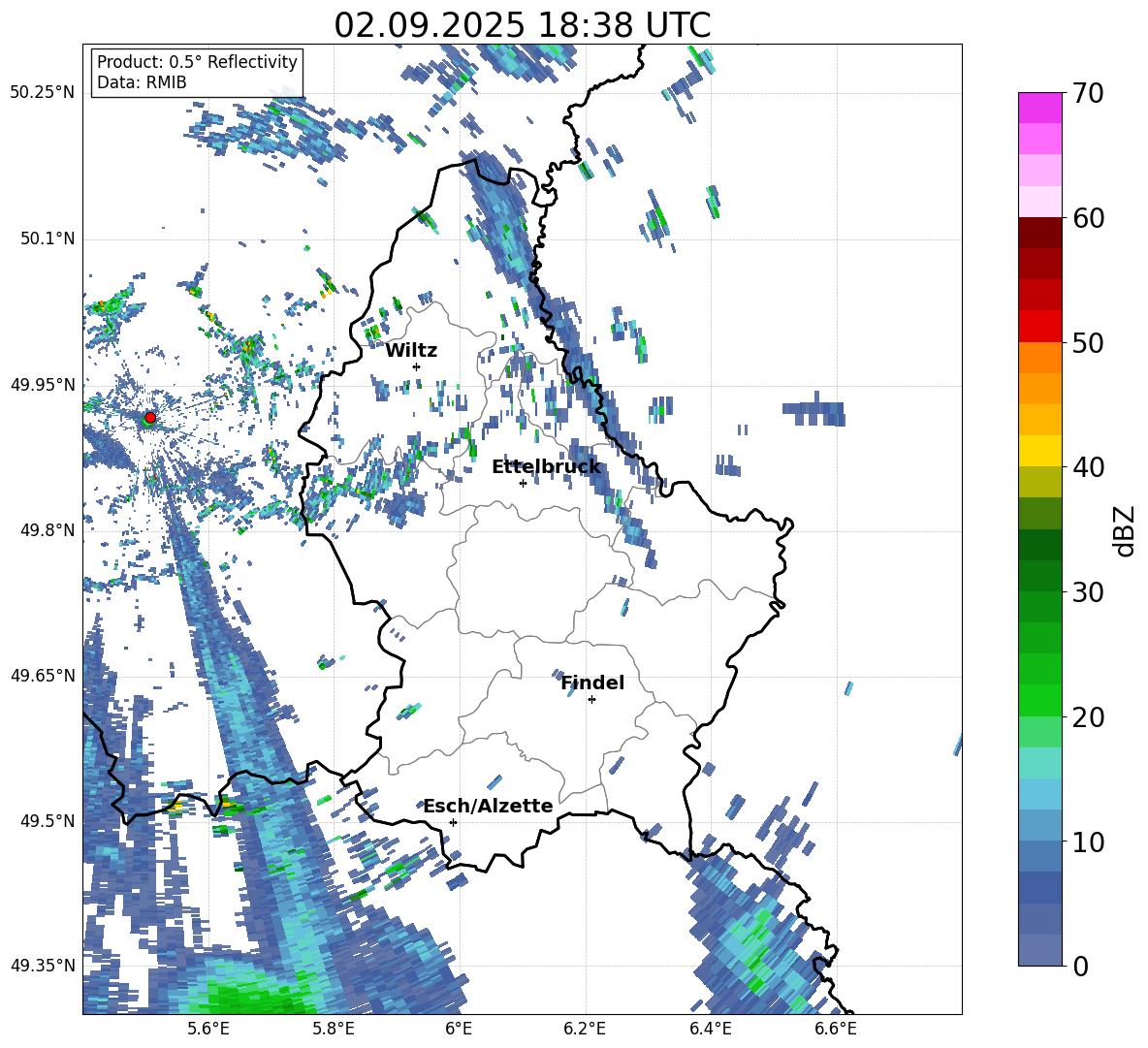Image resolution: width=1148 pixels, height=1048 pixels.
Task: Click the Wiltz city label
Action: (411, 351)
